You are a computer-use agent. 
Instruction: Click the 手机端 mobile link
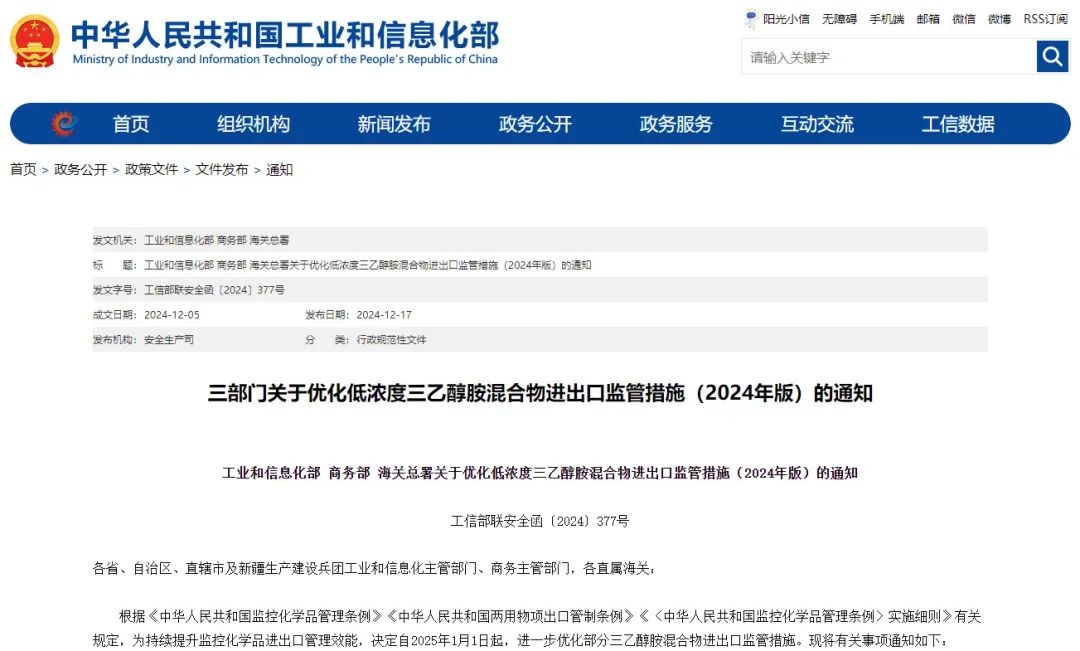click(886, 19)
